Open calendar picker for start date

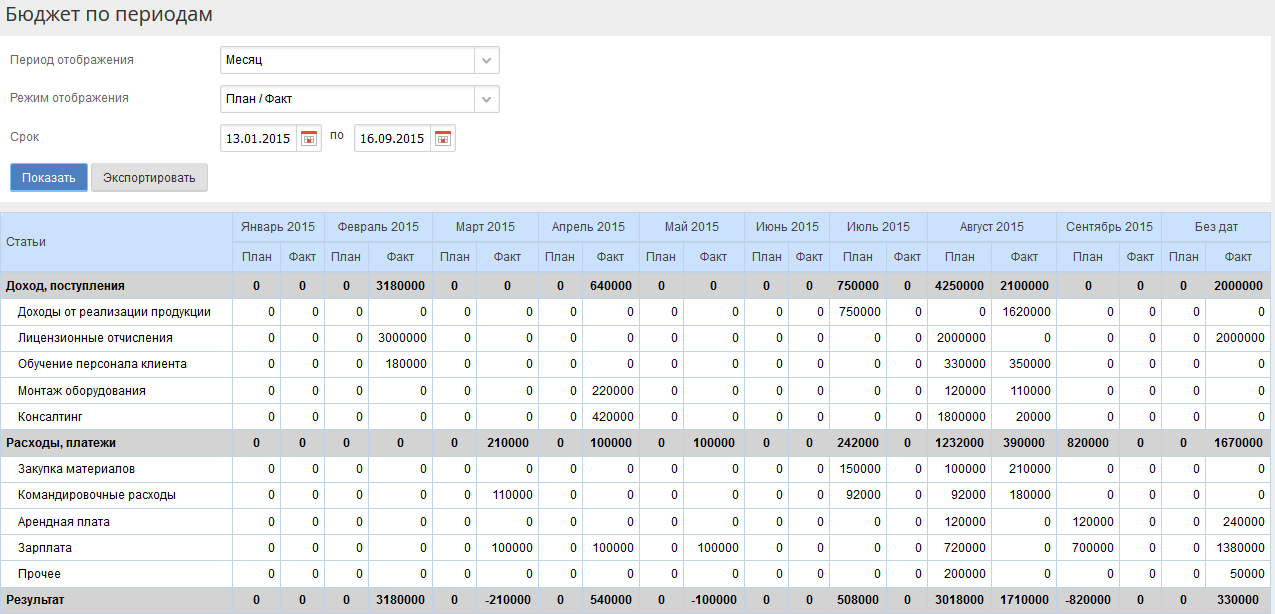(x=309, y=139)
